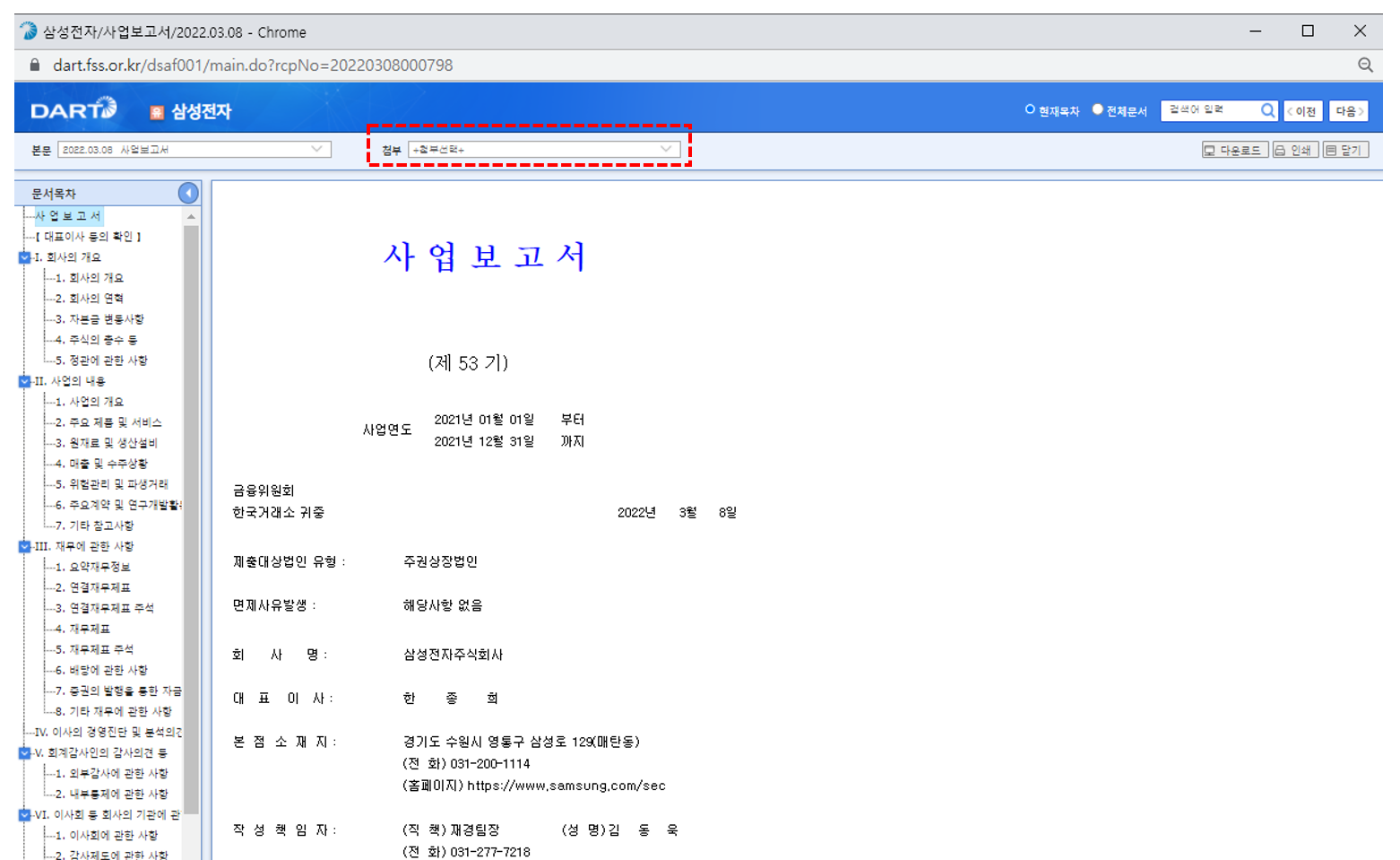1400x860 pixels.
Task: Click the magnifier search icon in the header
Action: click(1267, 110)
